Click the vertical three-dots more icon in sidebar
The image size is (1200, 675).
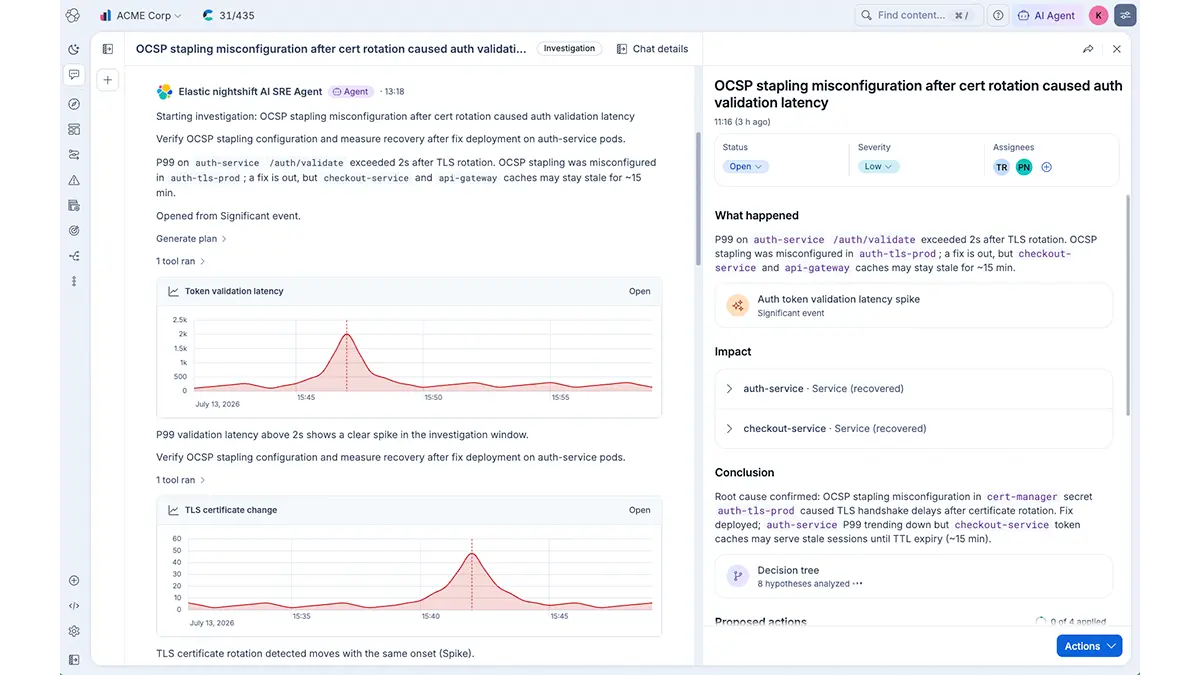pos(74,282)
